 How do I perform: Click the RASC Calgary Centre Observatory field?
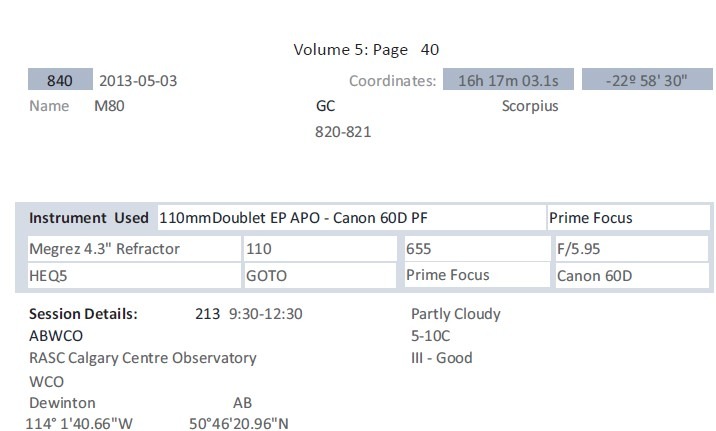click(x=143, y=358)
